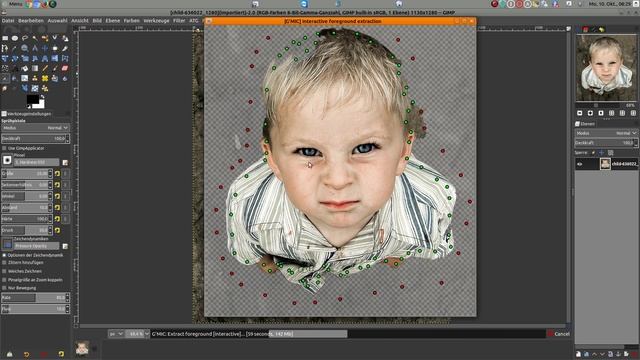Select the Gradient tool
Screen dimensions: 640x360
[35, 68]
